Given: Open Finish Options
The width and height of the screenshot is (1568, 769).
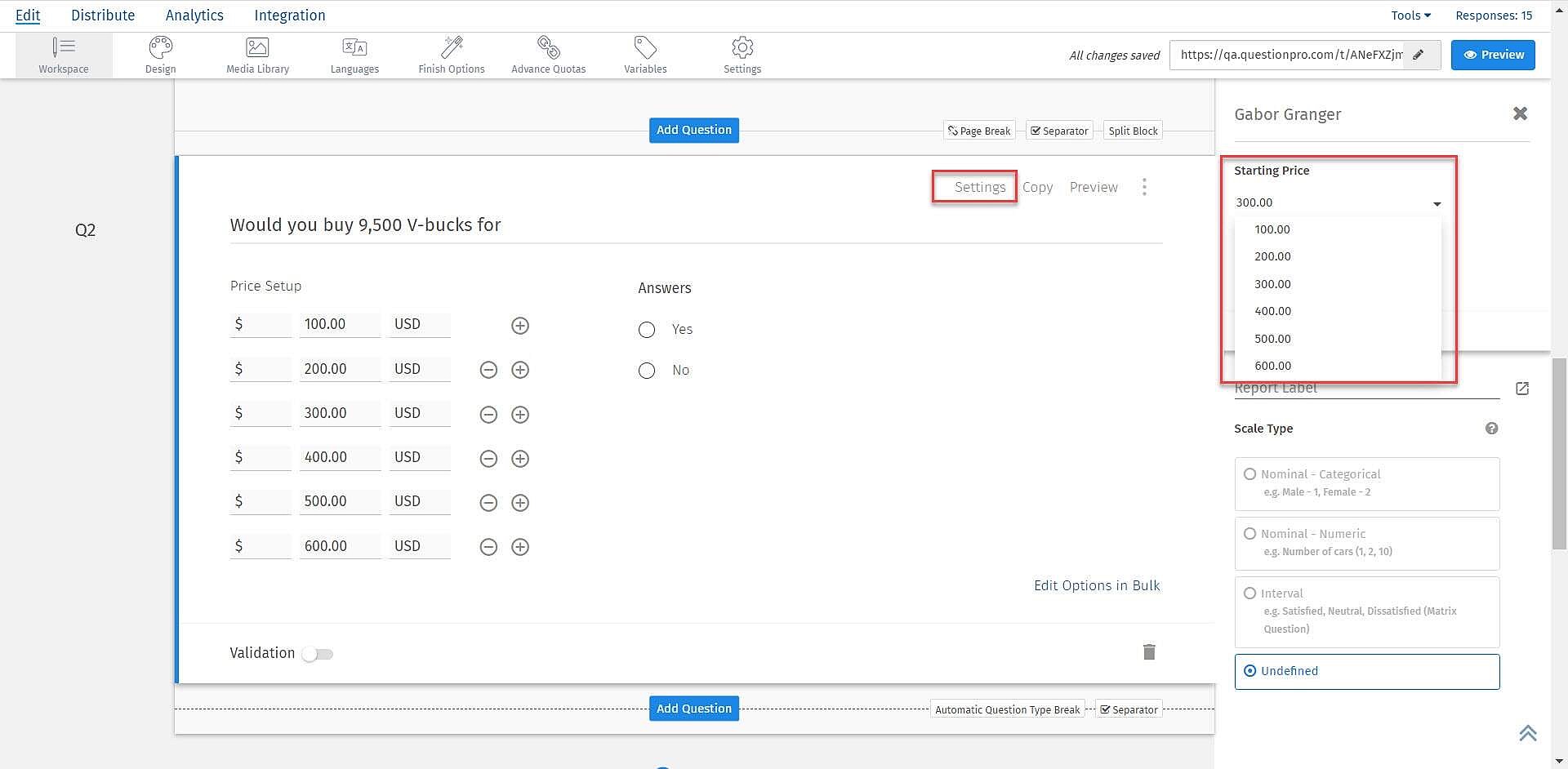Looking at the screenshot, I should (x=452, y=56).
